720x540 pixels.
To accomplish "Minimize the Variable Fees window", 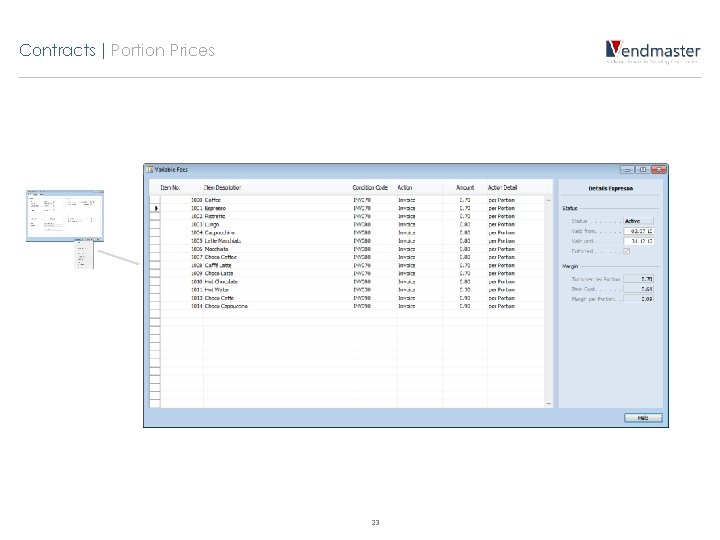I will point(627,169).
